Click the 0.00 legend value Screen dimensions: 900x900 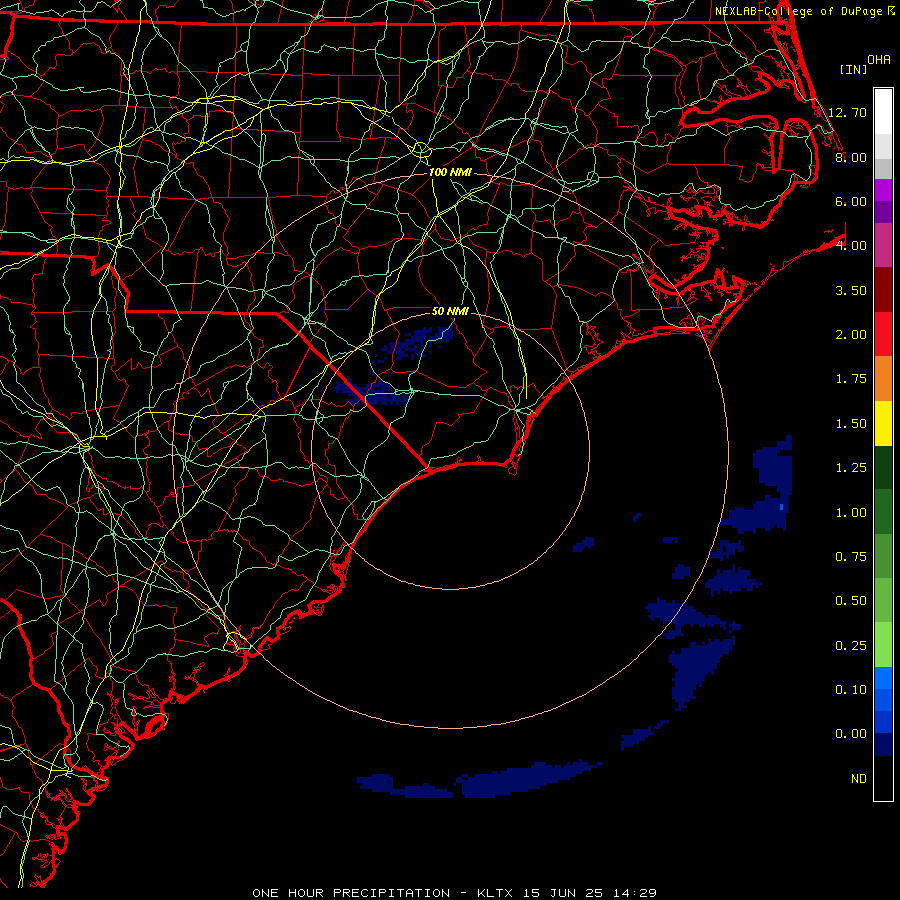click(851, 734)
